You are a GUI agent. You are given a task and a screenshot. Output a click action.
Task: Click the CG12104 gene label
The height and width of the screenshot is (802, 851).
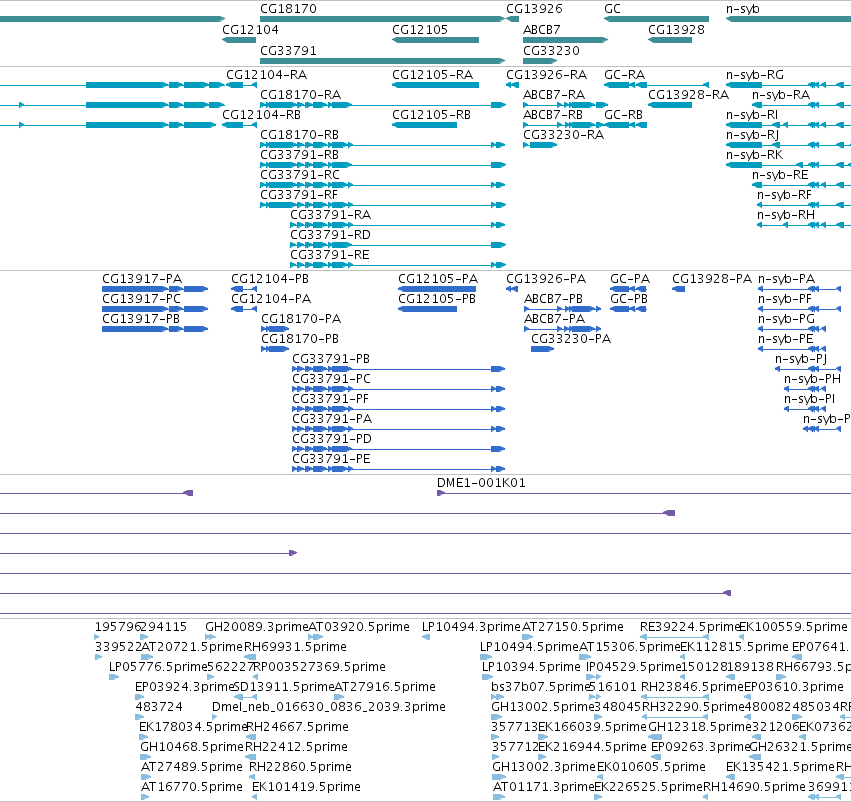[250, 29]
